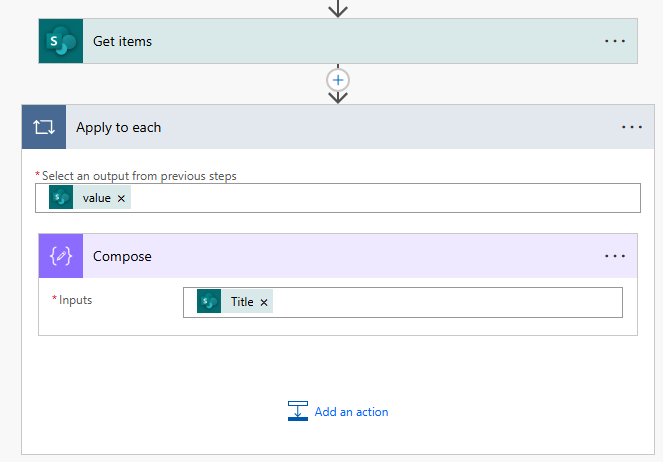Remove the value token with its X
The image size is (663, 462).
[x=122, y=199]
